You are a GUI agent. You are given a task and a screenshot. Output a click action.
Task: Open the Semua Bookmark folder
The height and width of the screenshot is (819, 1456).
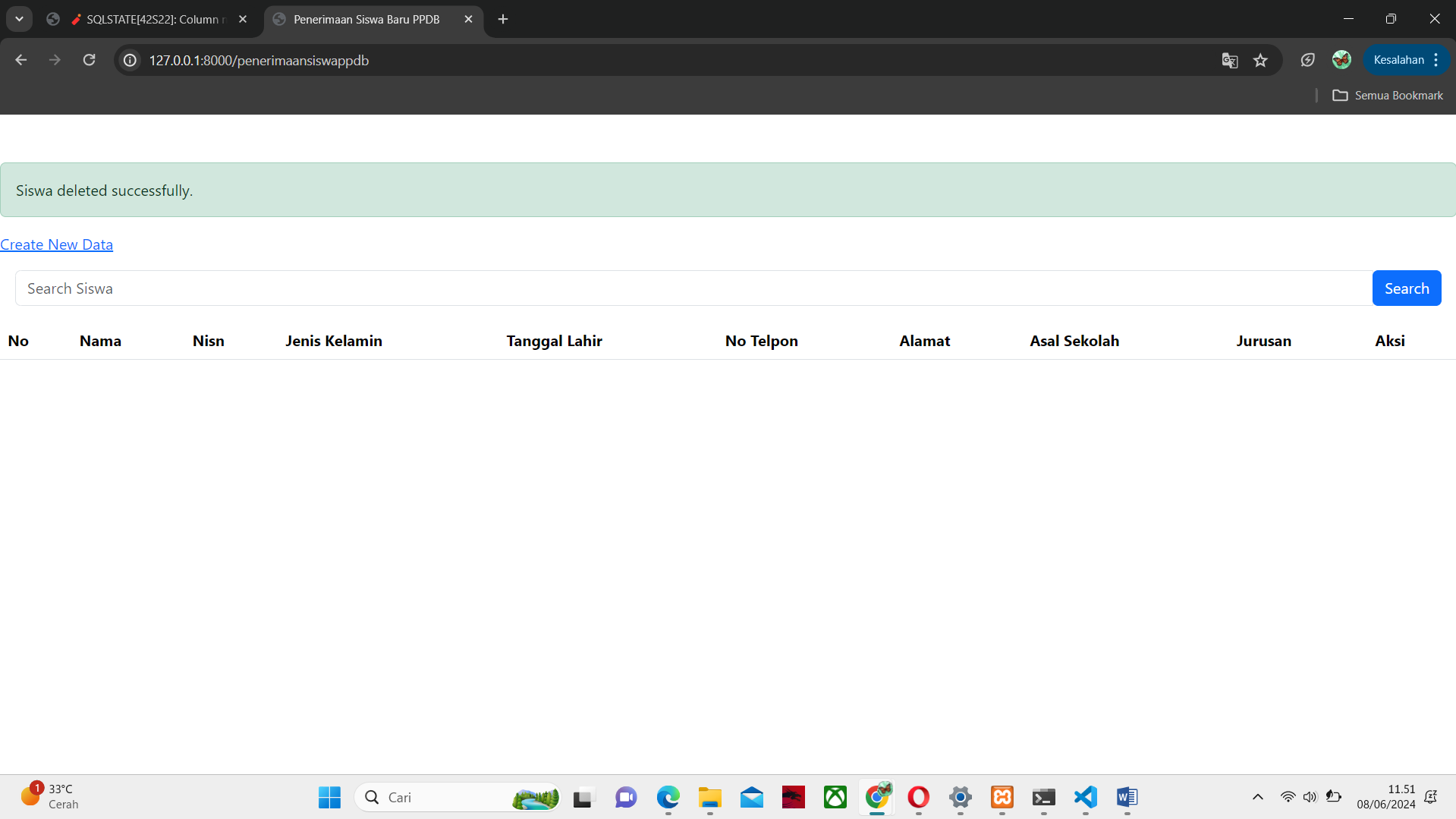click(1388, 96)
